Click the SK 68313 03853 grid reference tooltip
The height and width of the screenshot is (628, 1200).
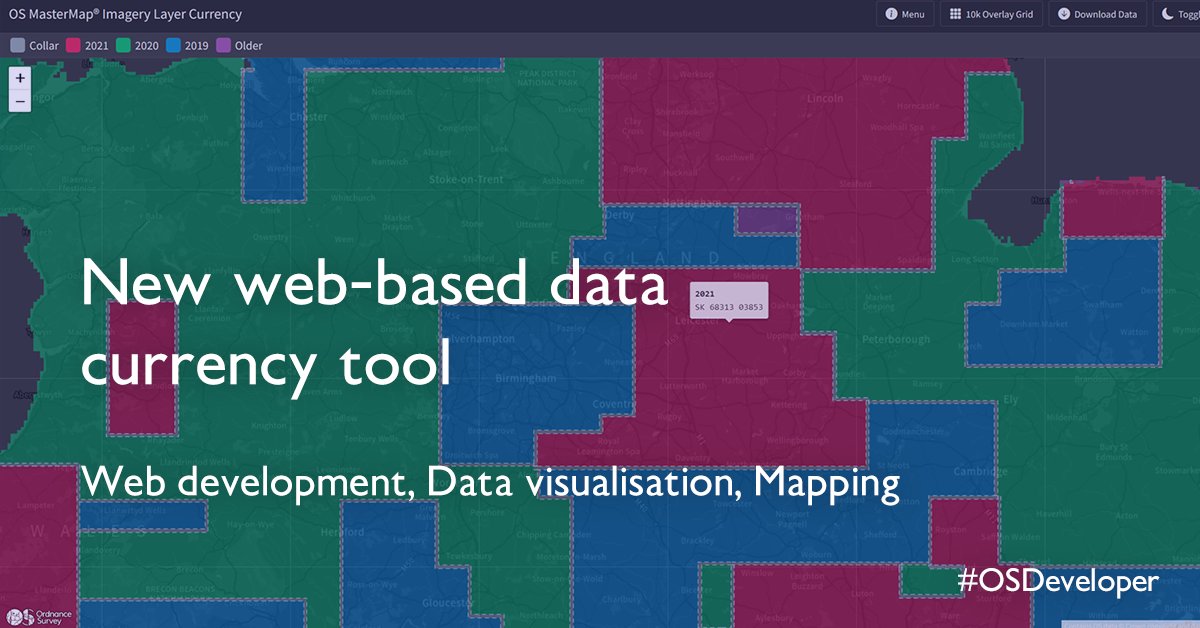(729, 300)
